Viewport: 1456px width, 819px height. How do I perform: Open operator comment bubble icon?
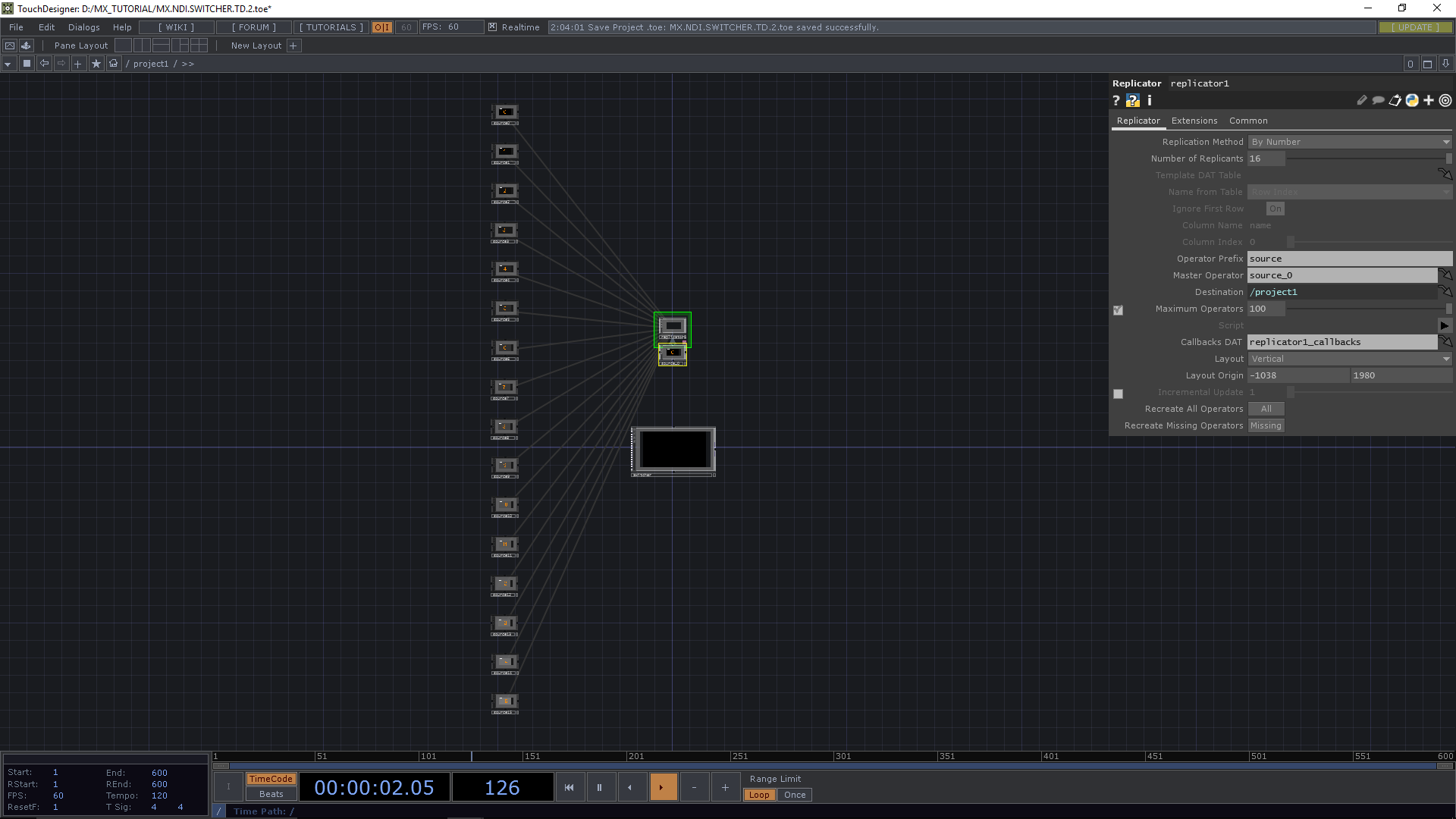1379,100
